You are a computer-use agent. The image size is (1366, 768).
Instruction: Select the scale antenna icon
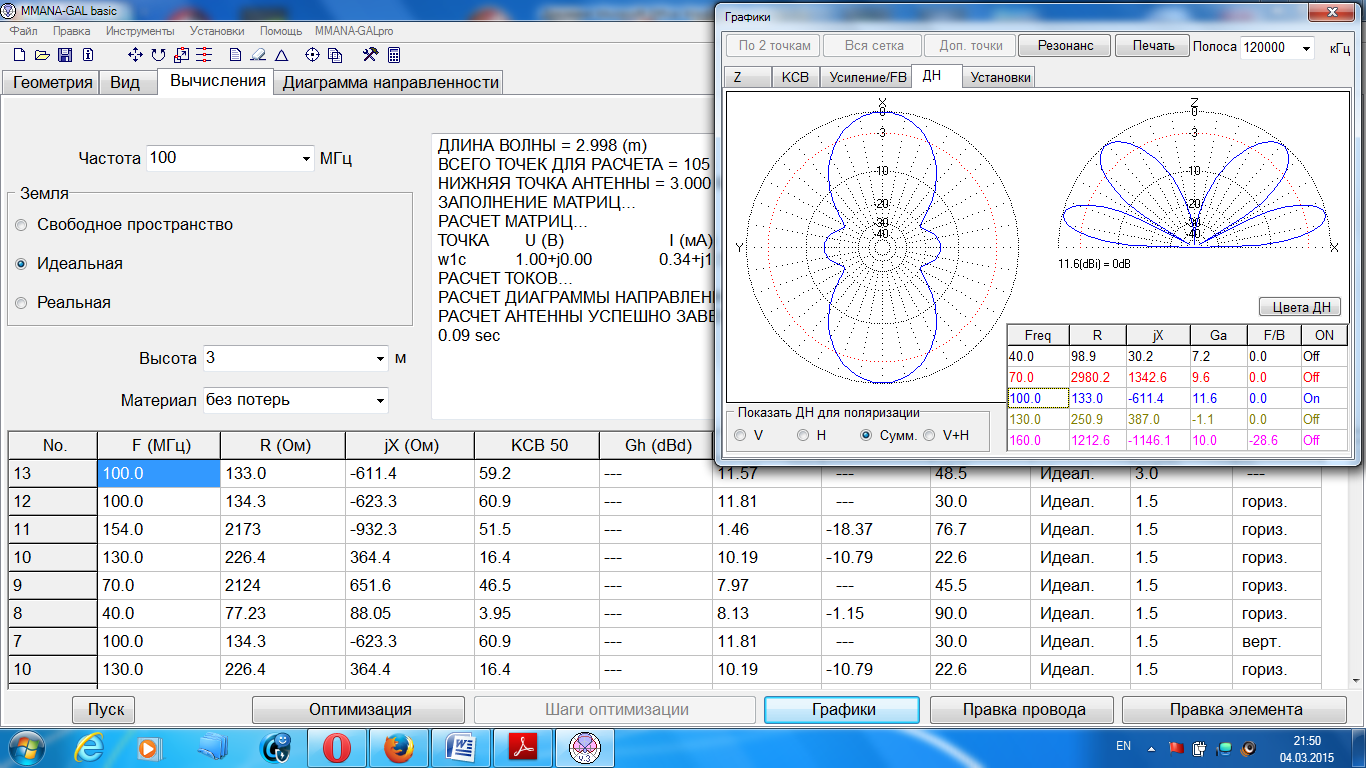pyautogui.click(x=182, y=55)
